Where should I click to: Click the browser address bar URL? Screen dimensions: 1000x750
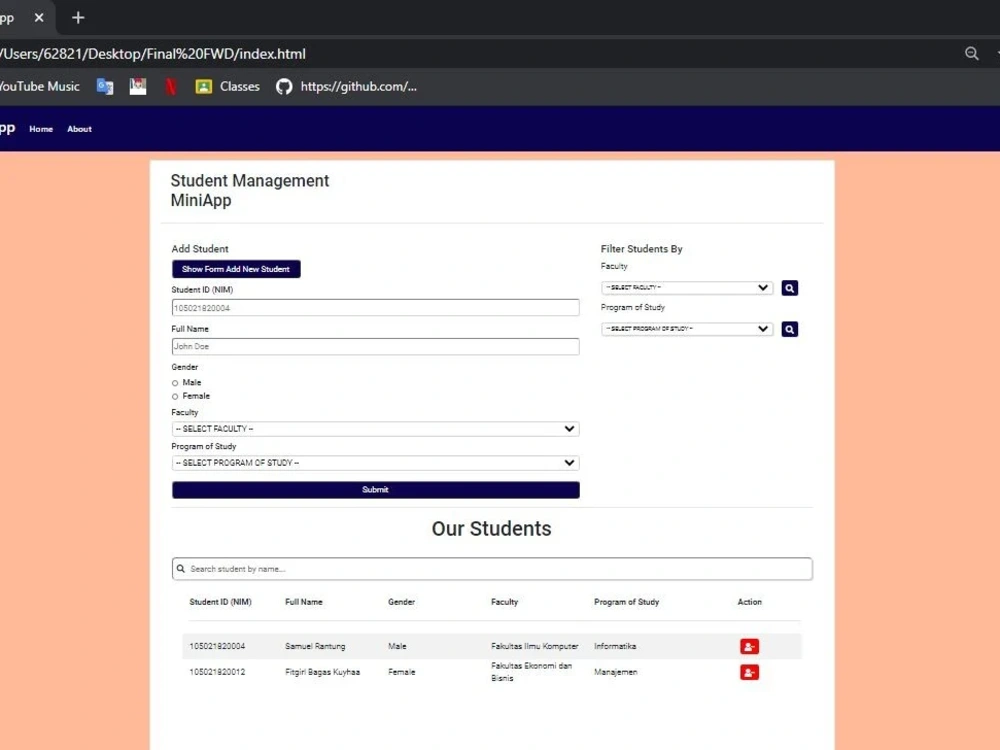(x=153, y=54)
